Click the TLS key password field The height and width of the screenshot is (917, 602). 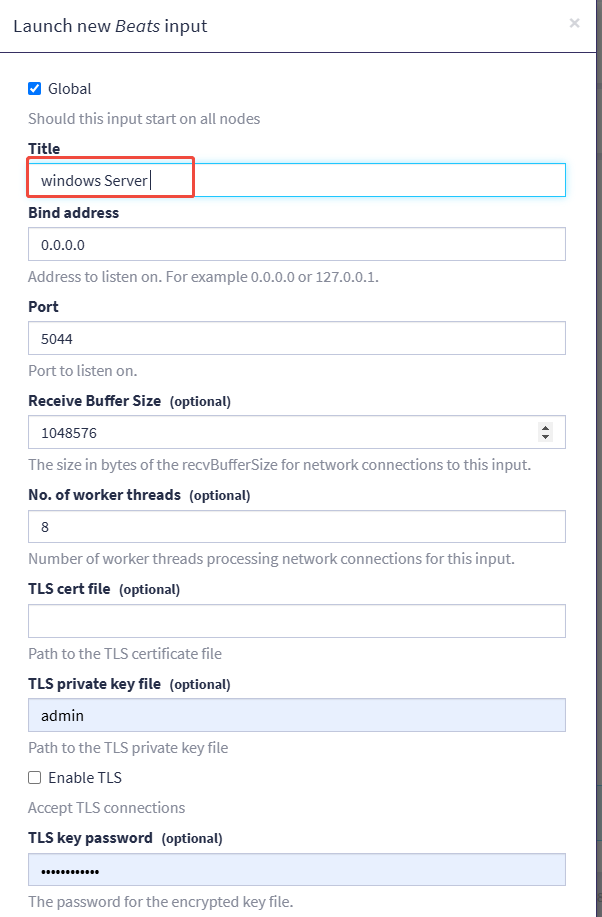click(x=296, y=870)
